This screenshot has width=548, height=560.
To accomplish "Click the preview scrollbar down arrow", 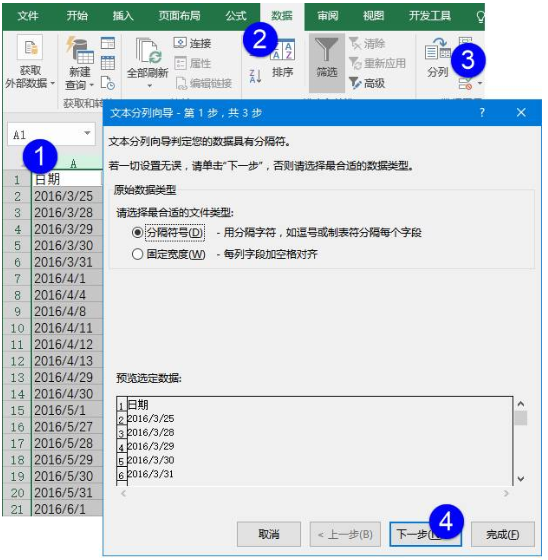I will coord(521,479).
